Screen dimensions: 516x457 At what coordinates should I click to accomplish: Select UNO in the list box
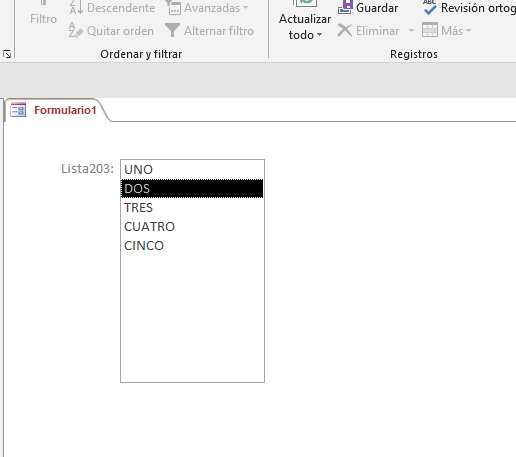pyautogui.click(x=192, y=170)
